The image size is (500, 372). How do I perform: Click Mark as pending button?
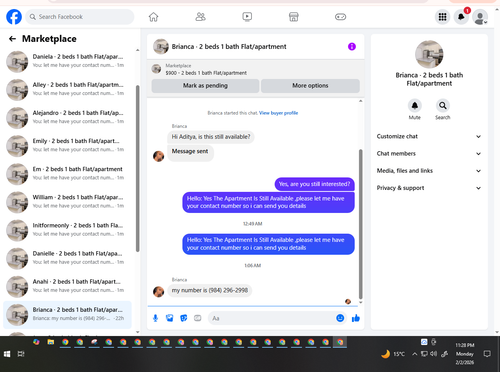coord(205,86)
